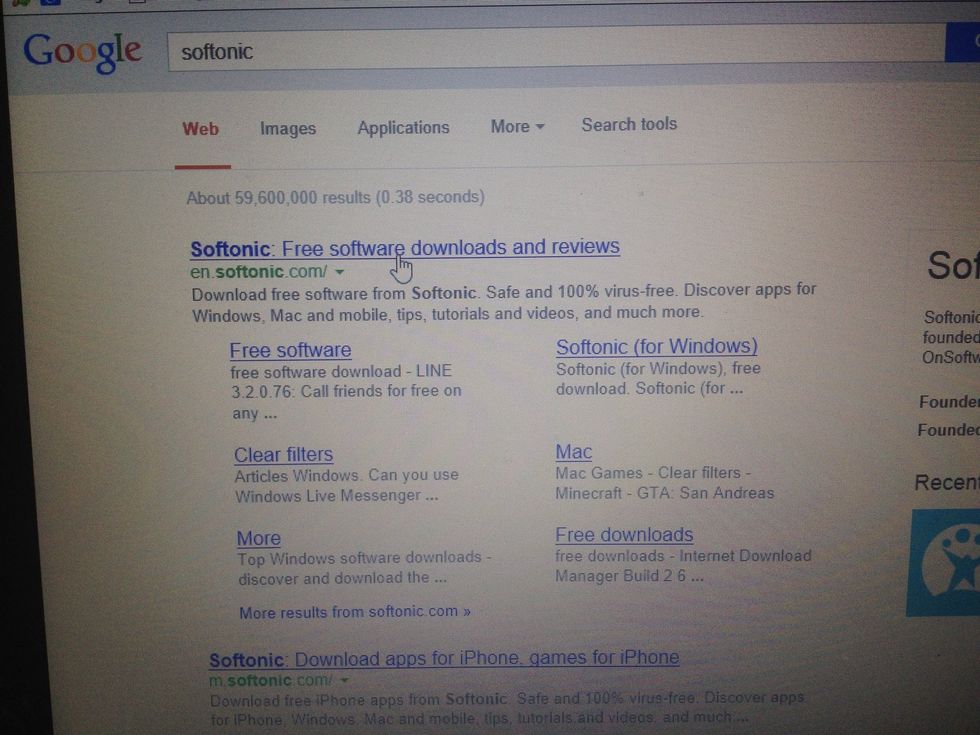This screenshot has height=735, width=980.
Task: Open the Applications search tab
Action: click(403, 128)
